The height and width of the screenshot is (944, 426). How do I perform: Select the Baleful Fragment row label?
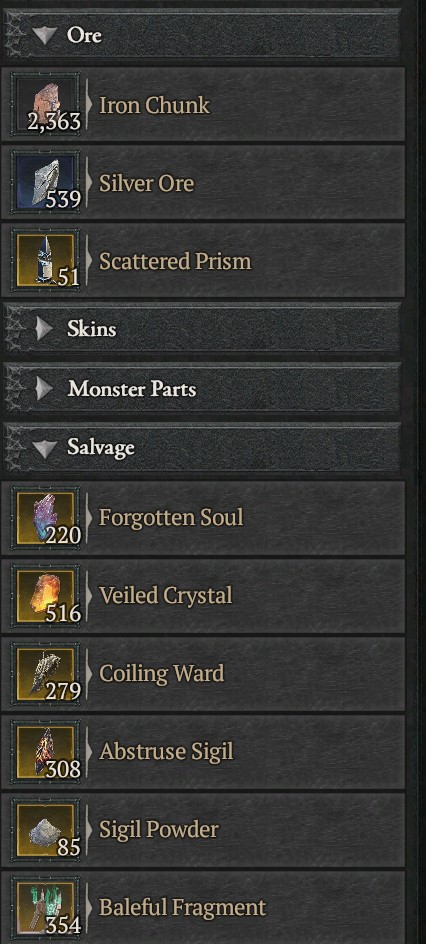coord(182,908)
